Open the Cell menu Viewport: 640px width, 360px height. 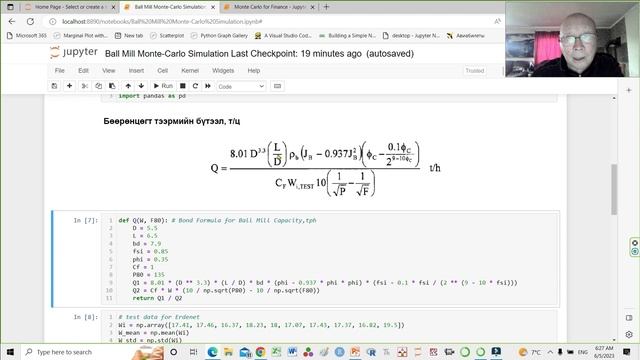162,71
